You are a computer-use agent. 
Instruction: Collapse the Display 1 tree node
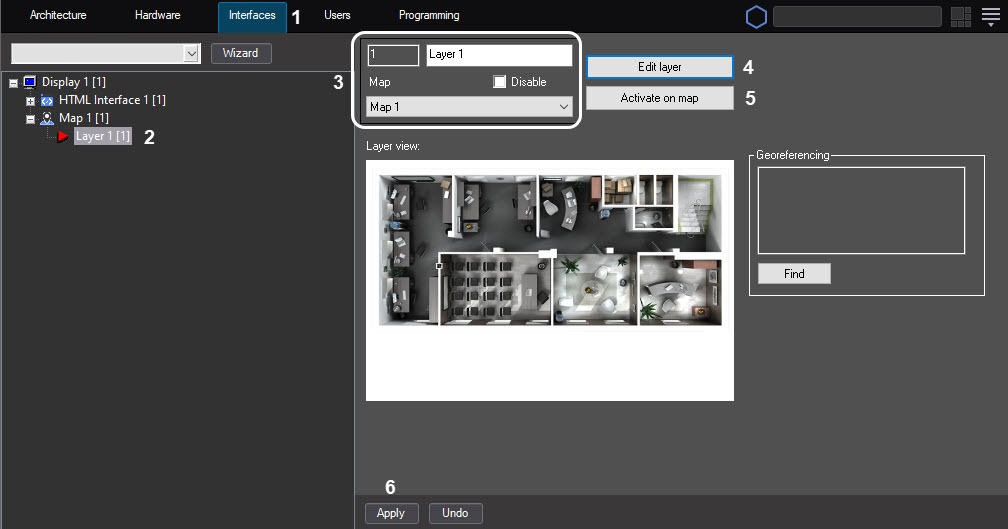click(13, 83)
